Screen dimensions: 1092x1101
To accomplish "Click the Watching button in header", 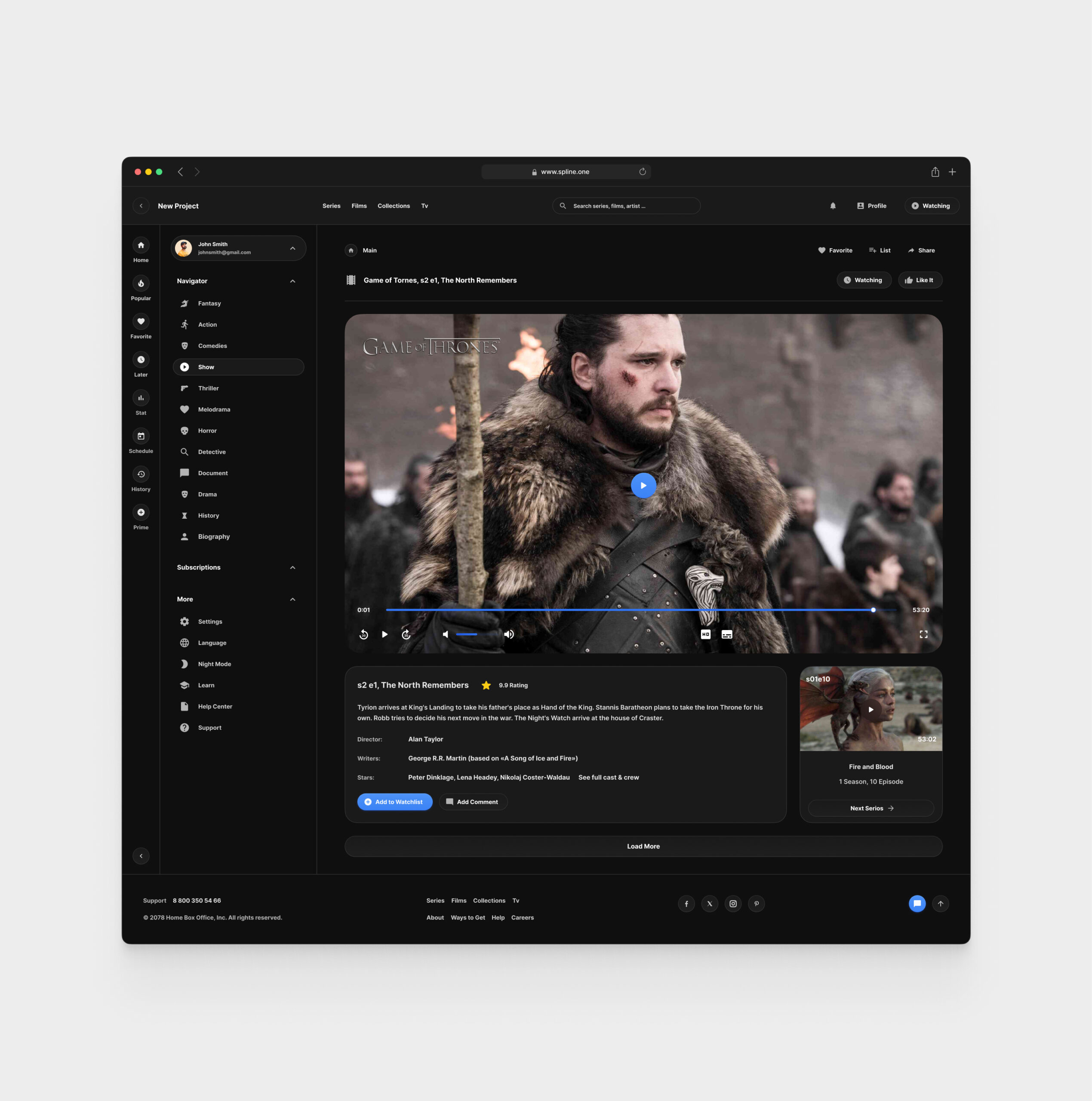I will (x=931, y=206).
